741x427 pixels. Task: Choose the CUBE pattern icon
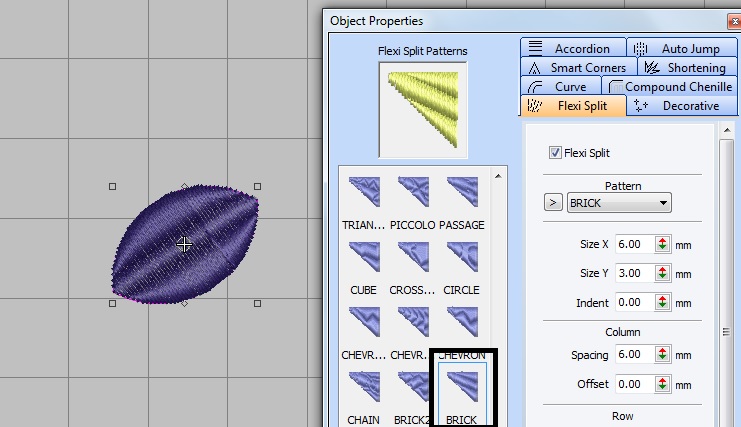pos(364,257)
